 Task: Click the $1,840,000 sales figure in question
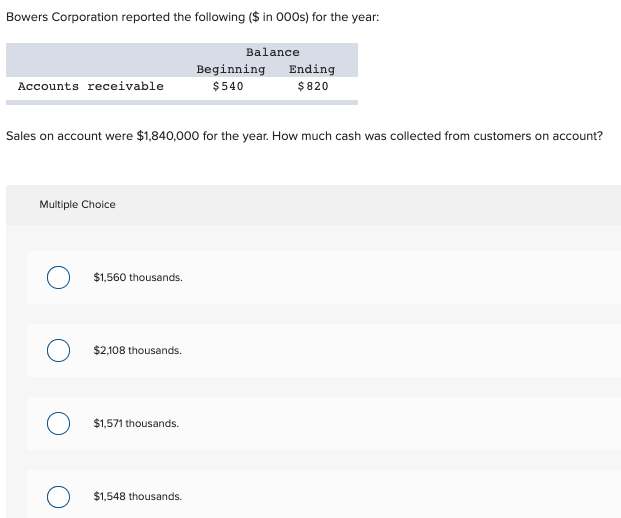(168, 135)
